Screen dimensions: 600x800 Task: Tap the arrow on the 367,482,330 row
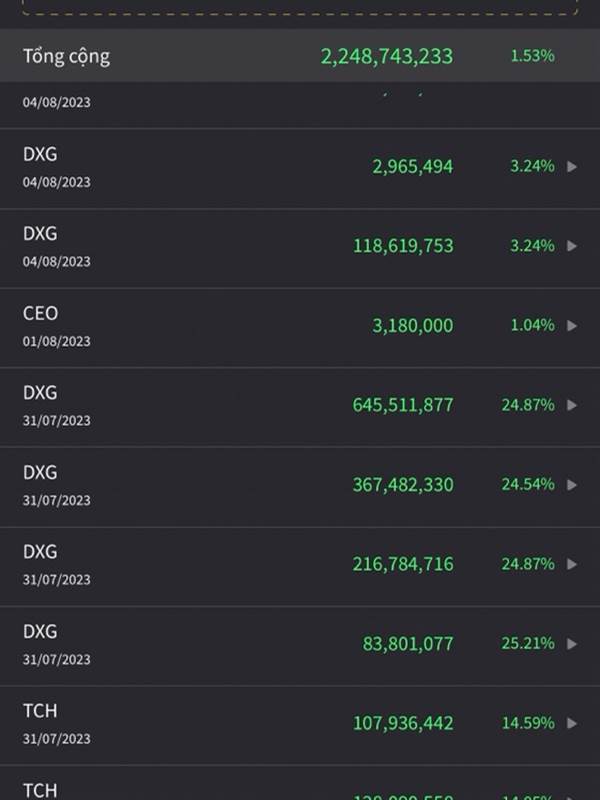tap(572, 485)
